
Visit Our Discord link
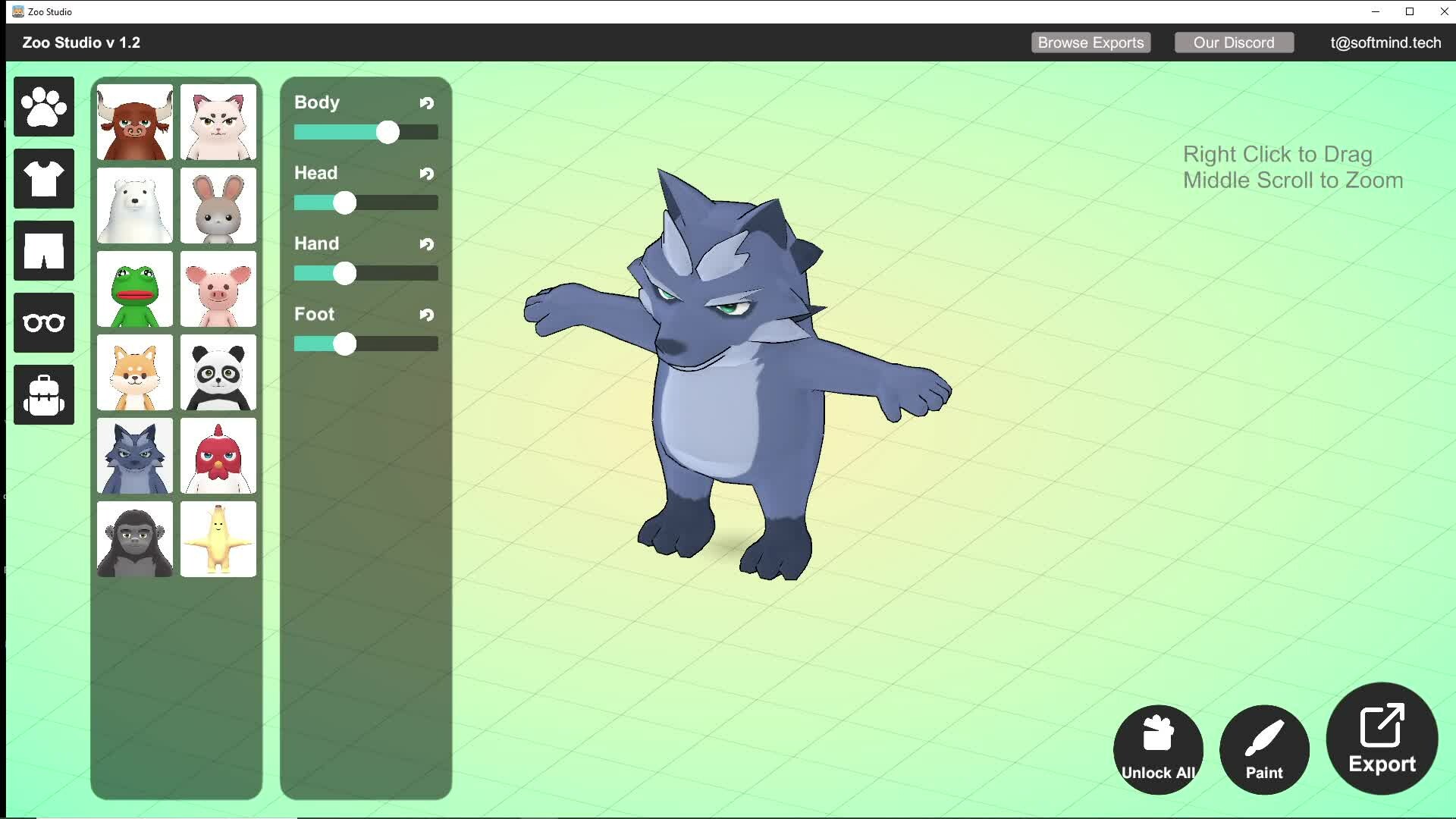[x=1234, y=42]
